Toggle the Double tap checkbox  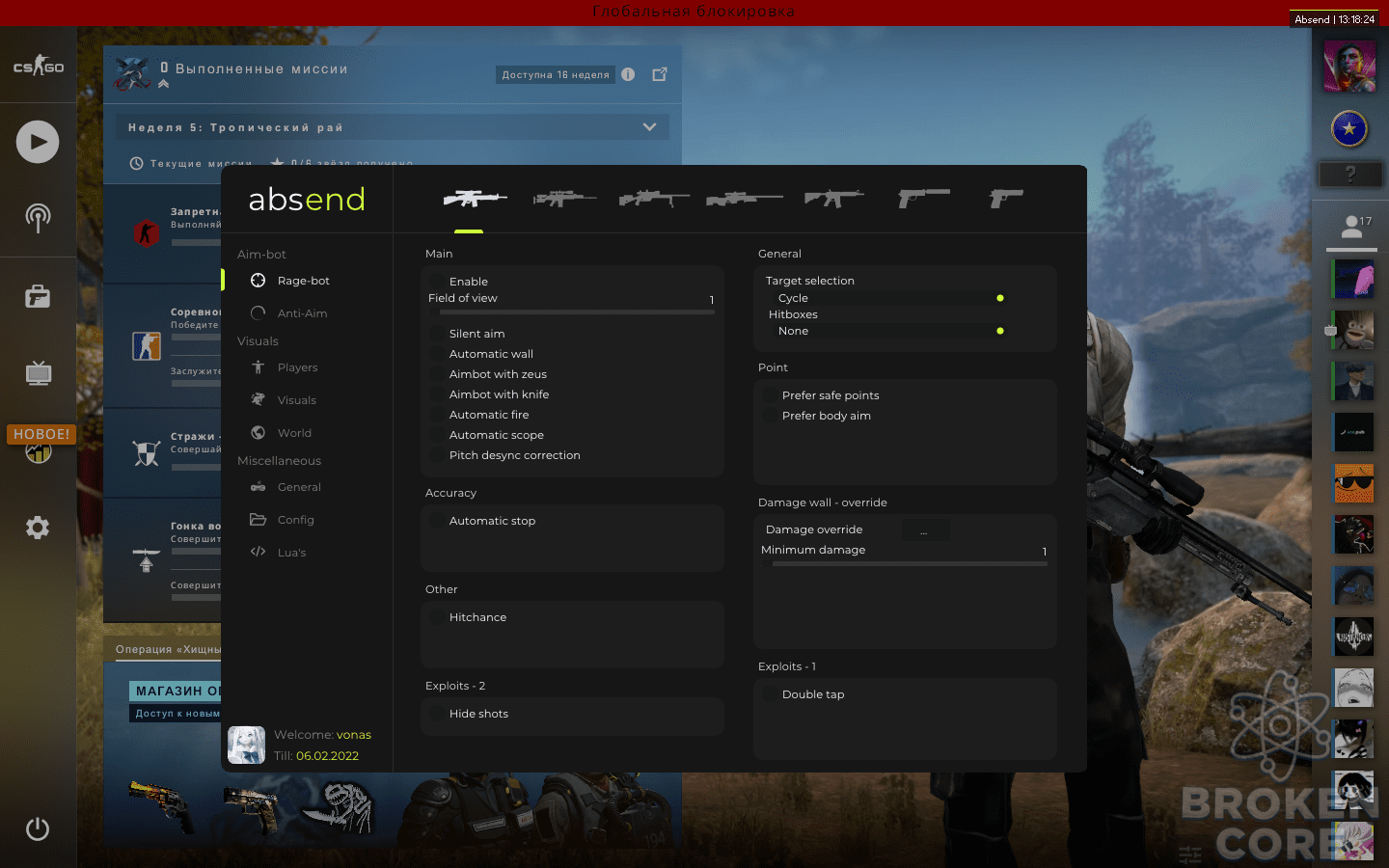point(770,694)
